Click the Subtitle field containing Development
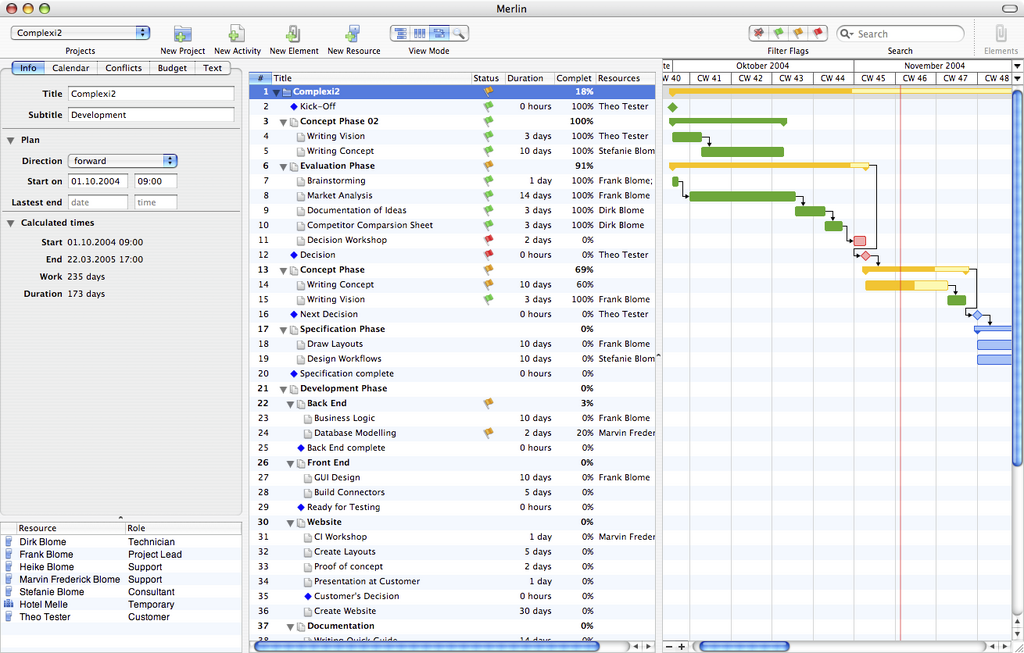1024x653 pixels. pyautogui.click(x=151, y=115)
